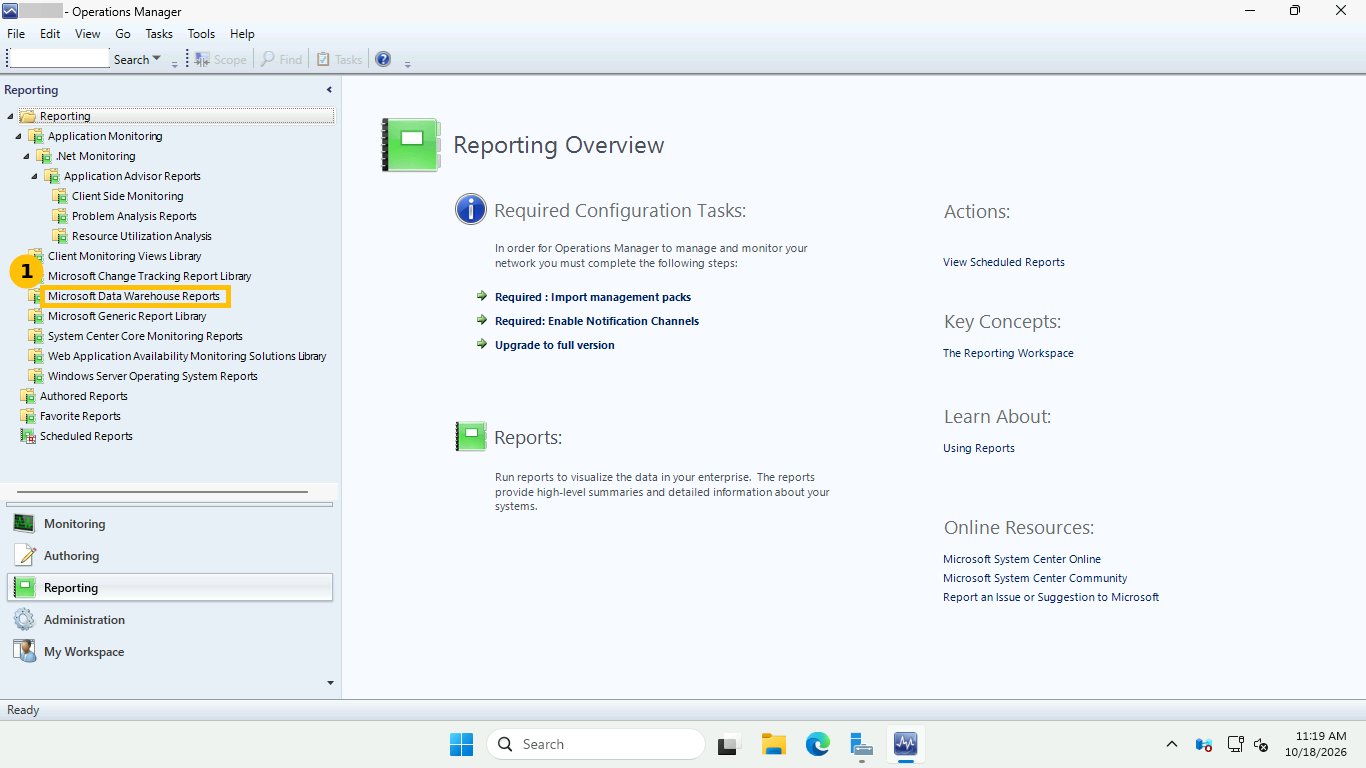Click the Tasks toolbar button
Image resolution: width=1366 pixels, height=768 pixels.
click(x=339, y=60)
